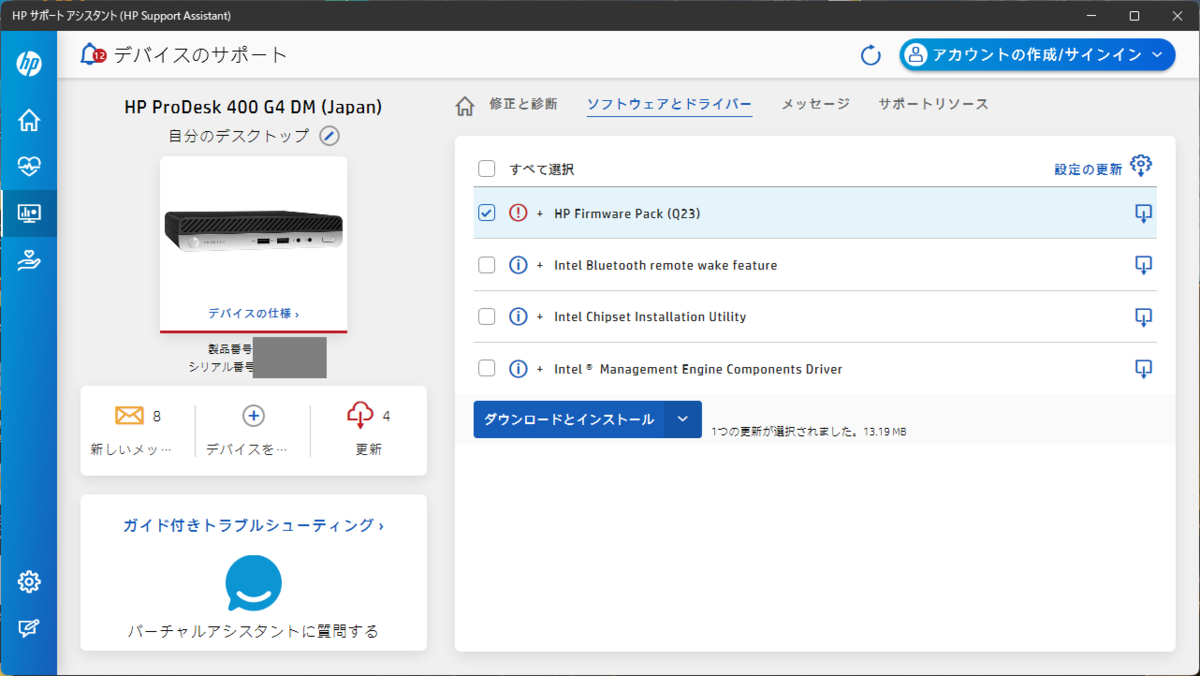Check Intel Management Engine Components Driver checkbox
The image size is (1200, 676).
pos(487,369)
